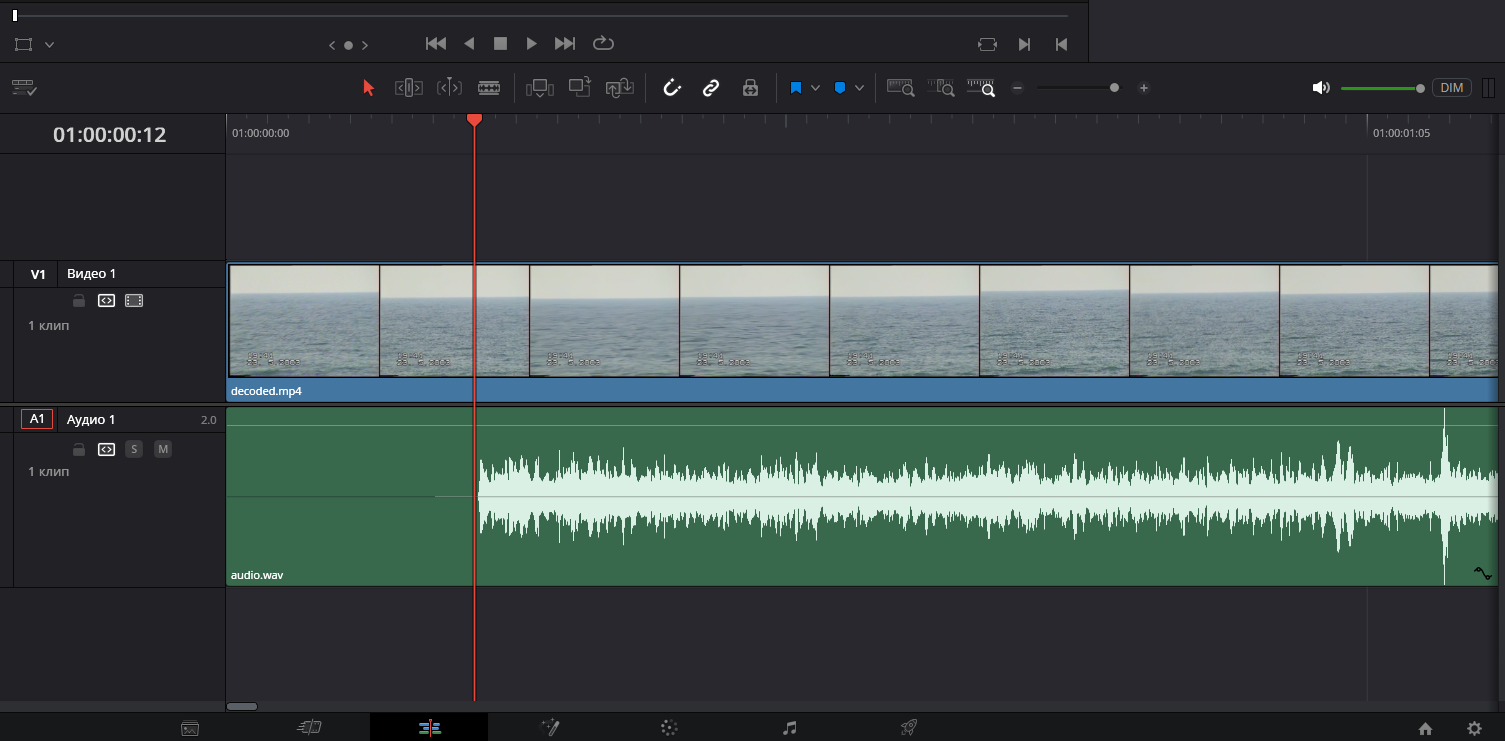Click the position lock icon
This screenshot has width=1505, height=741.
[750, 88]
